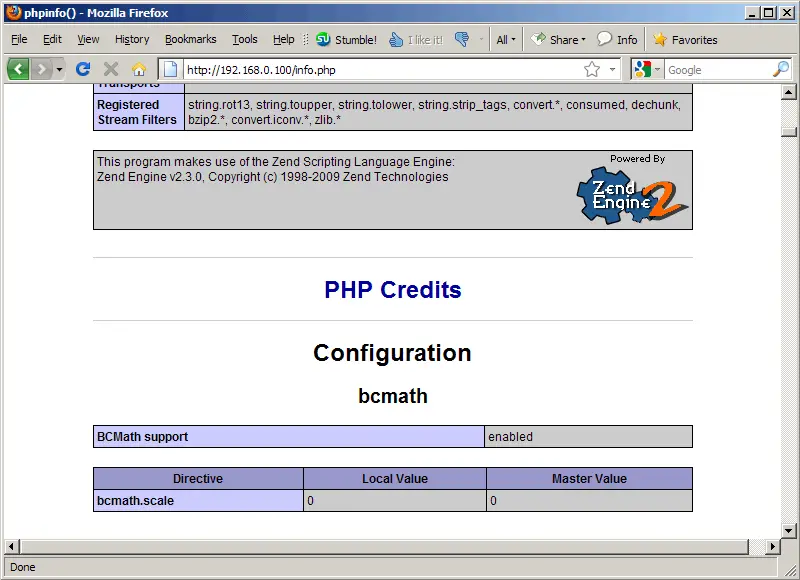
Task: Open the StumbleUpon Info speech bubble
Action: (x=617, y=39)
